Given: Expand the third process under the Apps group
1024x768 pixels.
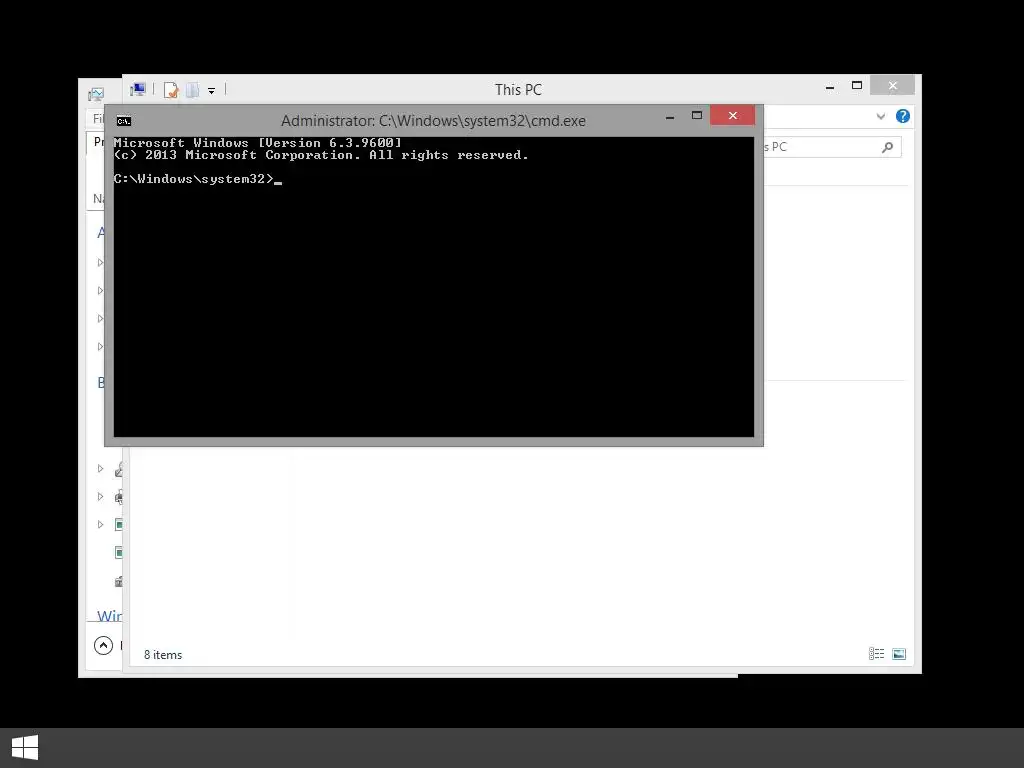Looking at the screenshot, I should [x=100, y=319].
